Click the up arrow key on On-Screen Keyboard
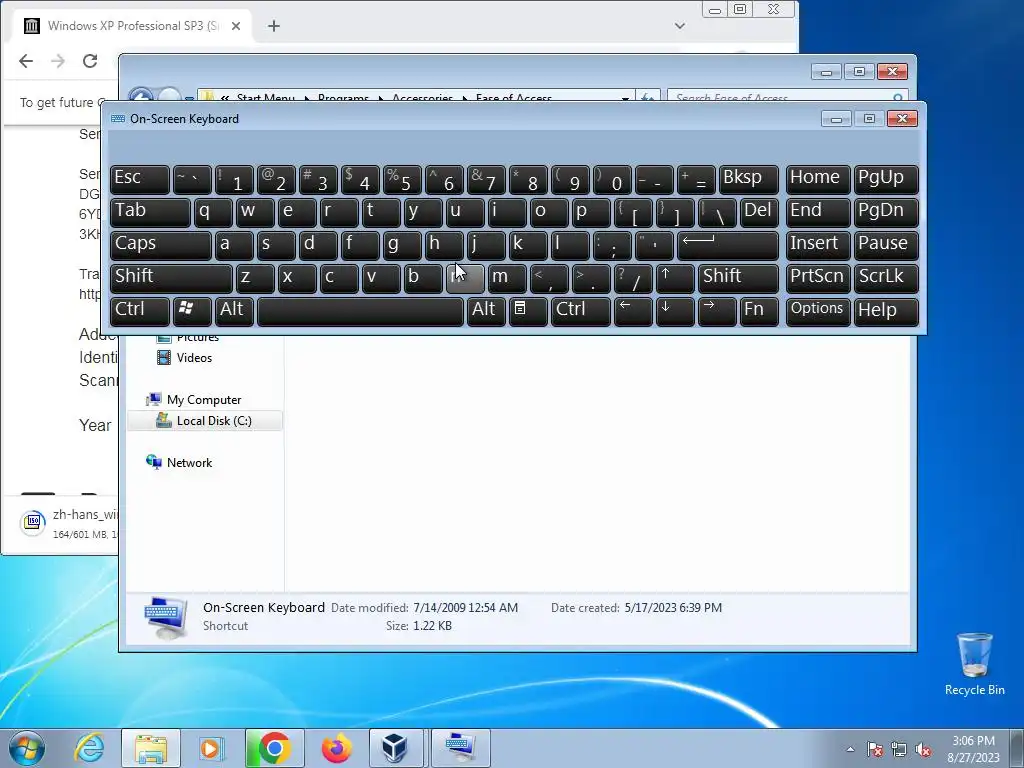 pyautogui.click(x=674, y=278)
